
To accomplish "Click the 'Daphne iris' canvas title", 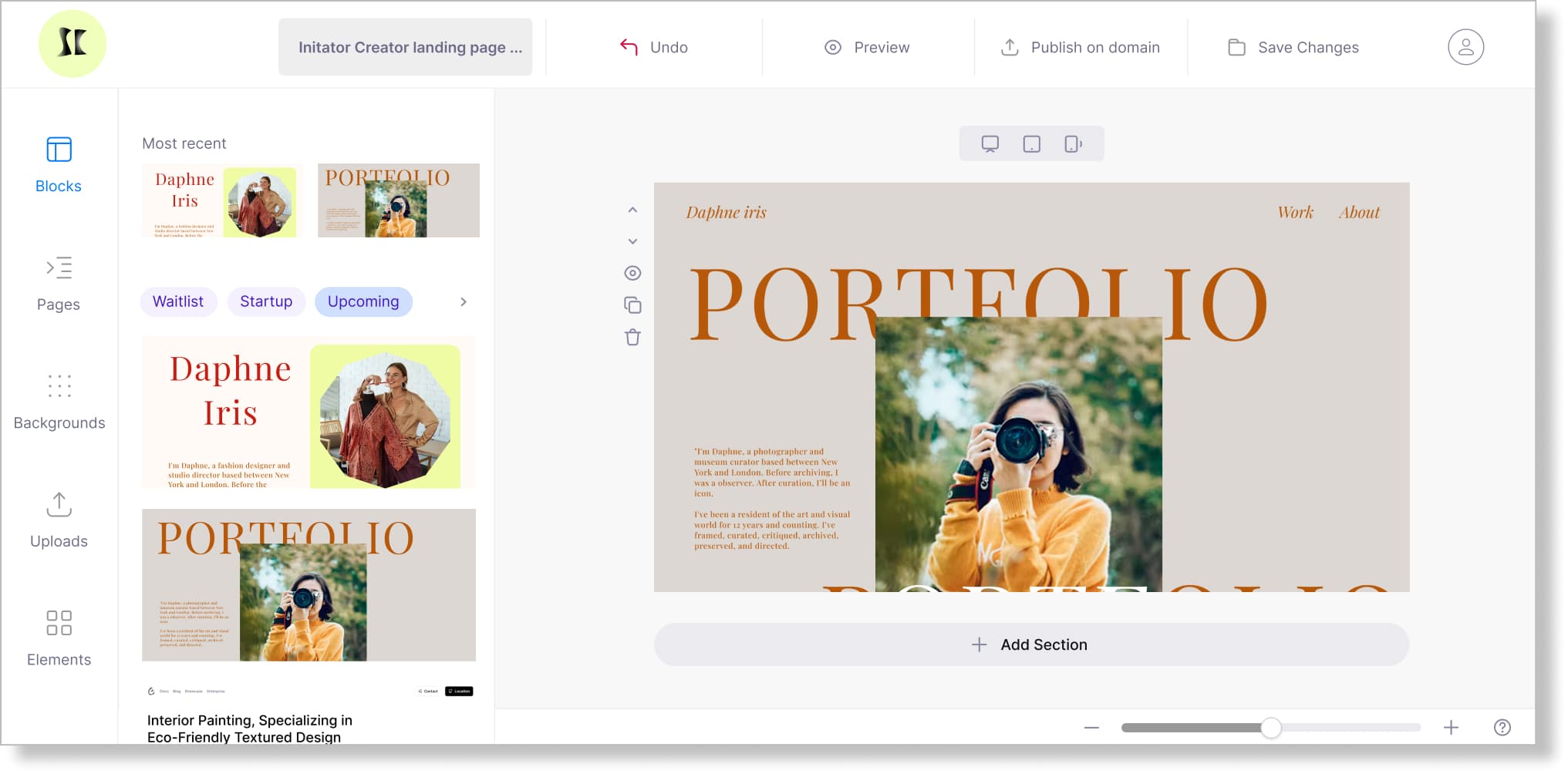I will pyautogui.click(x=726, y=213).
